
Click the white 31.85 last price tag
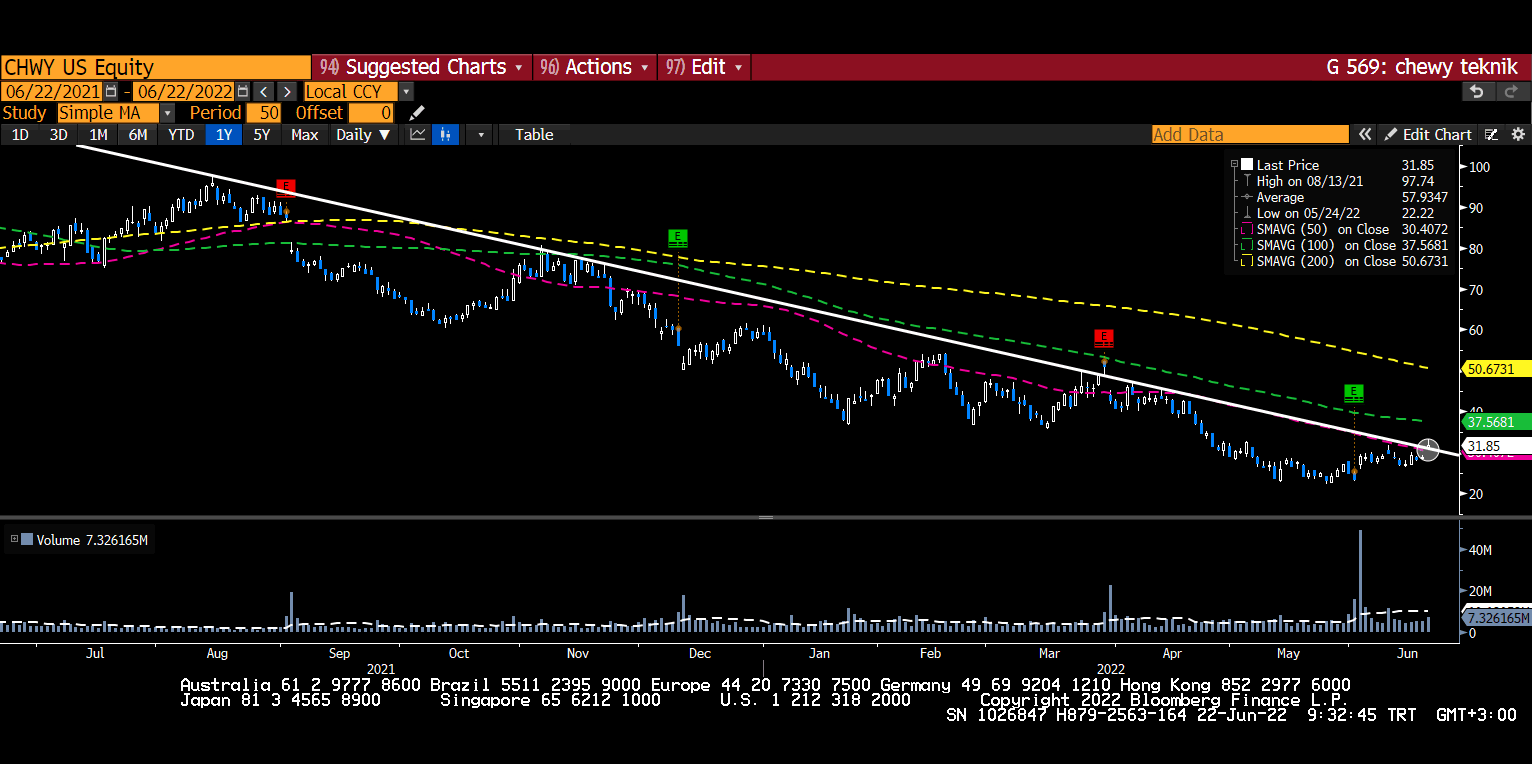click(x=1496, y=445)
